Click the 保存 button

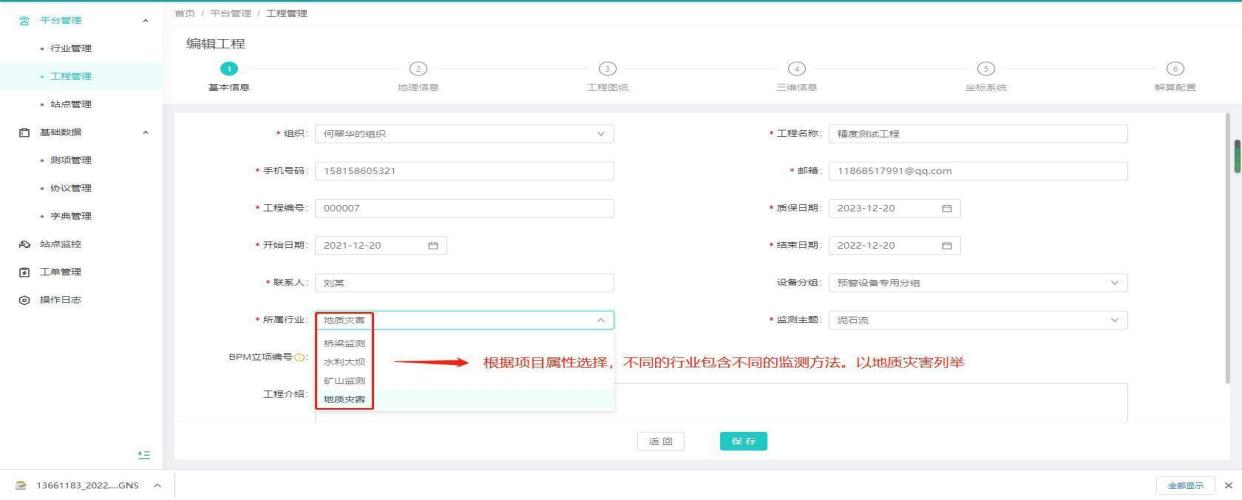click(743, 440)
